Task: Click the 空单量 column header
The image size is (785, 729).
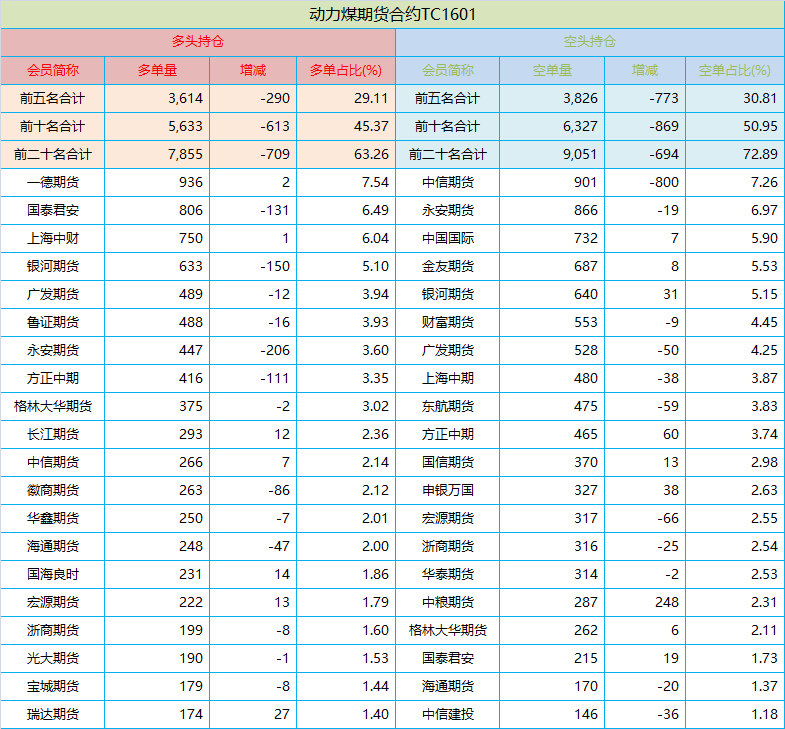Action: tap(552, 70)
